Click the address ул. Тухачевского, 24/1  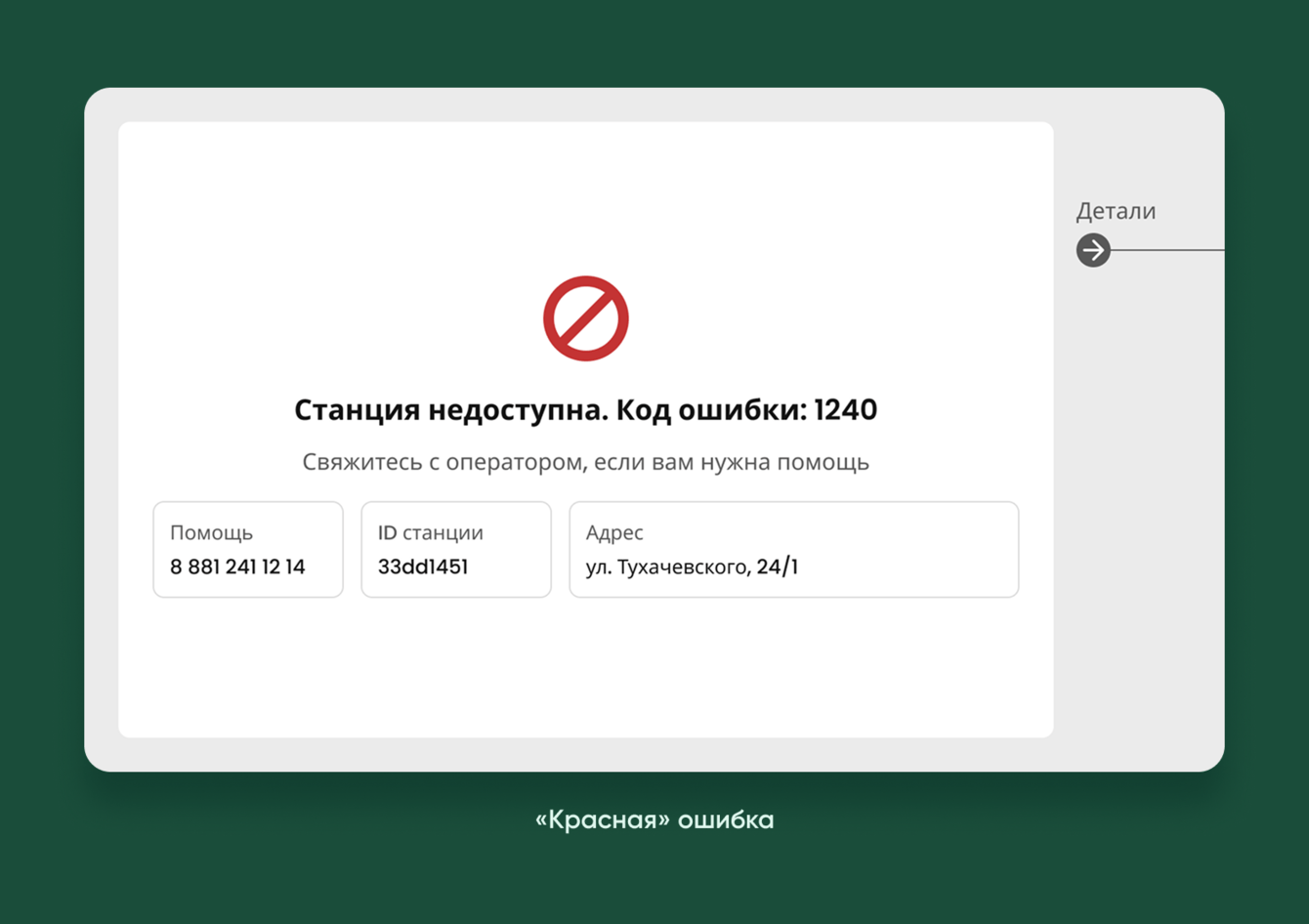click(x=692, y=567)
